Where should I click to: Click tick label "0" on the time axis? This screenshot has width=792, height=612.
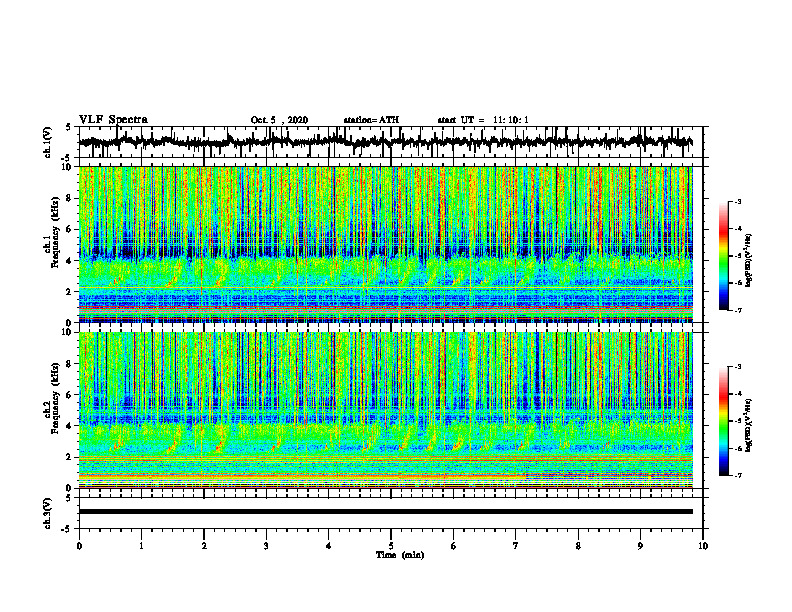tap(79, 546)
